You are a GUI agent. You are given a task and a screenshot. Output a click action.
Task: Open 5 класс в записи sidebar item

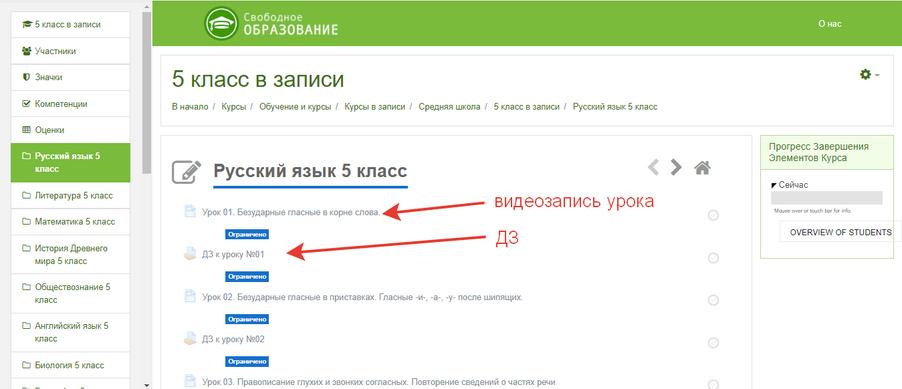coord(70,25)
